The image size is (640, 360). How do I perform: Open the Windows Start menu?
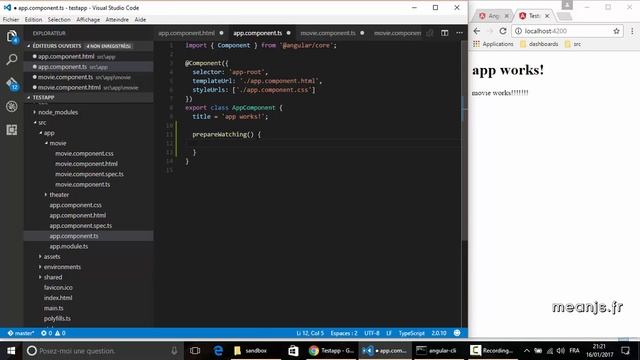tap(11, 351)
